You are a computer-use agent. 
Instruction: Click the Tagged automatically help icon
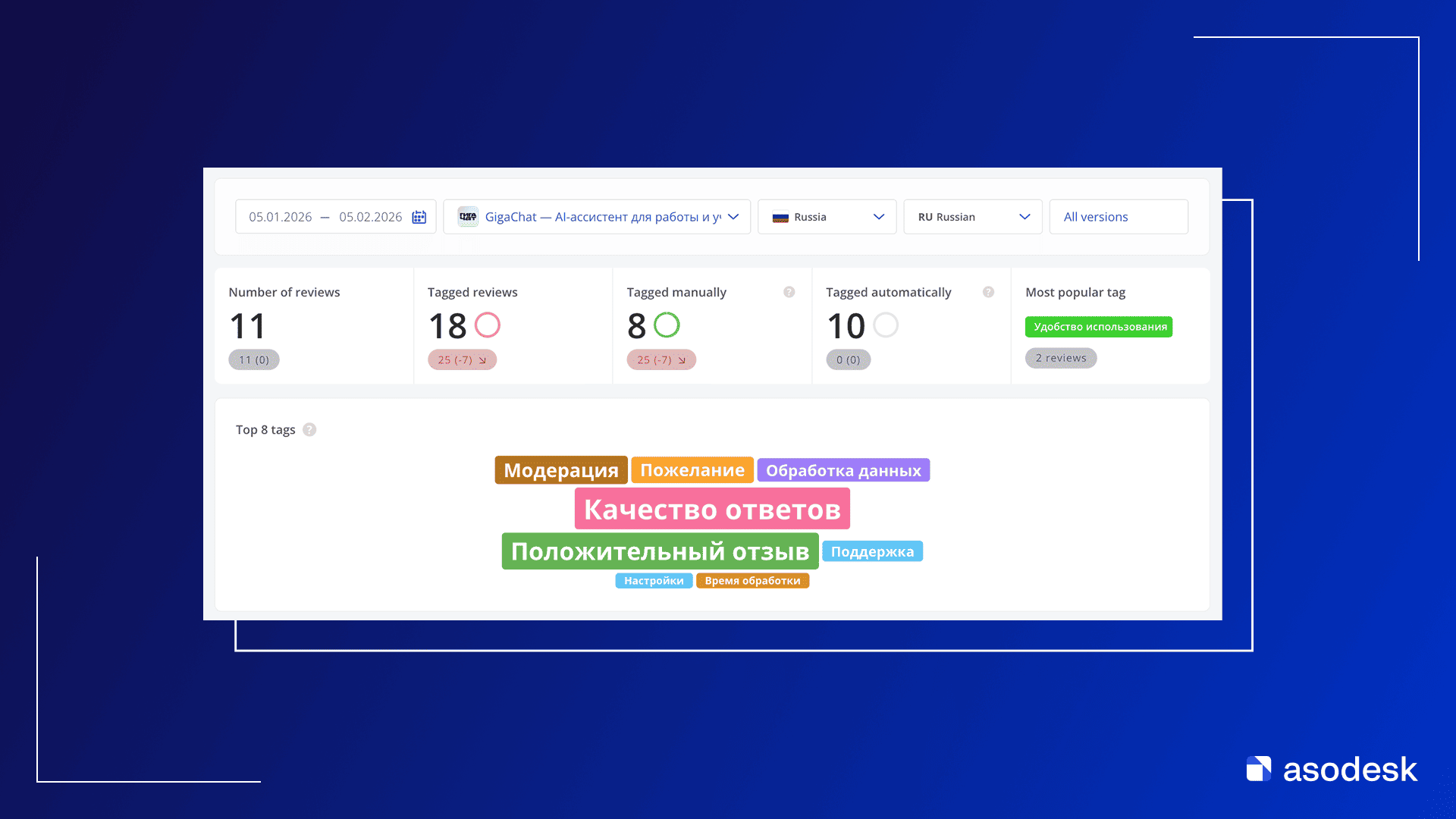(988, 292)
